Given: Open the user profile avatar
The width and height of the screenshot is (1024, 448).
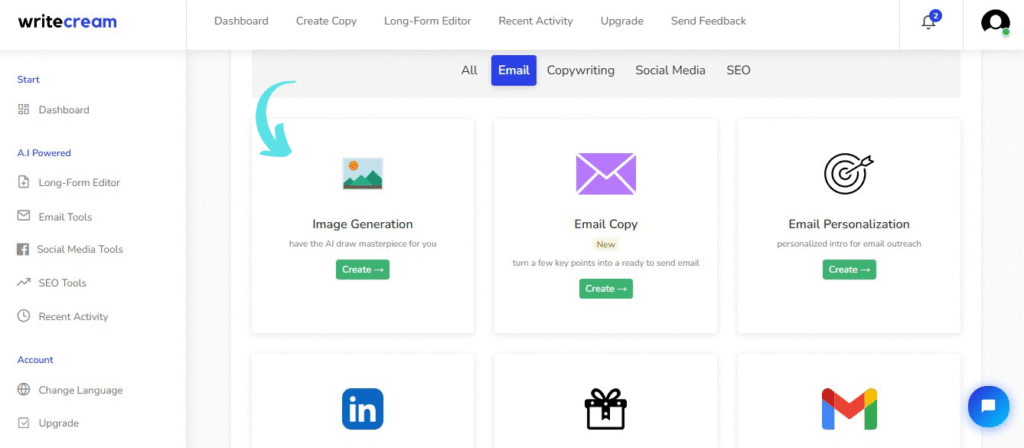Looking at the screenshot, I should point(995,22).
